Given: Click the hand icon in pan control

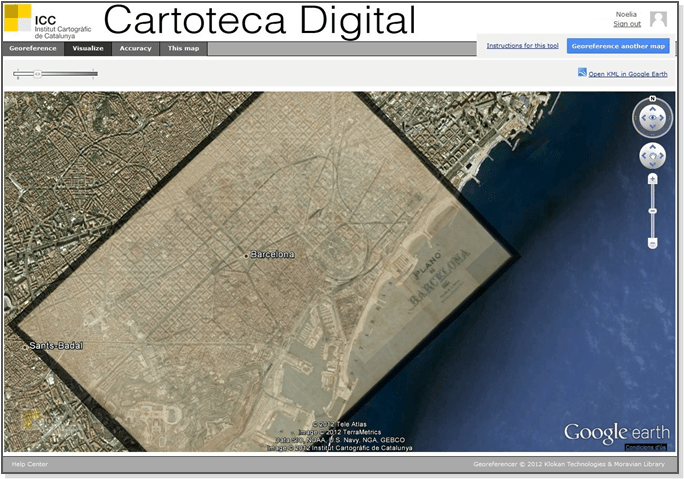Looking at the screenshot, I should click(x=652, y=156).
